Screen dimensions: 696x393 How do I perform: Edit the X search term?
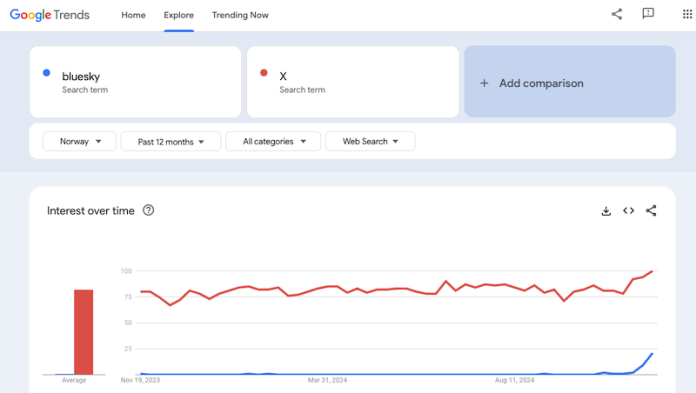353,82
